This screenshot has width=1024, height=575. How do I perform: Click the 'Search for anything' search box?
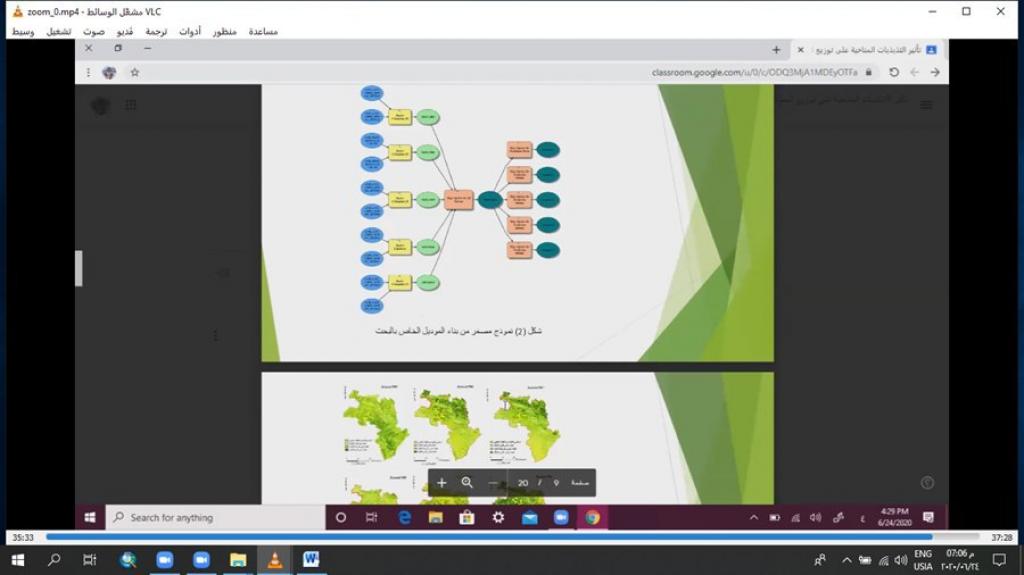pos(215,517)
